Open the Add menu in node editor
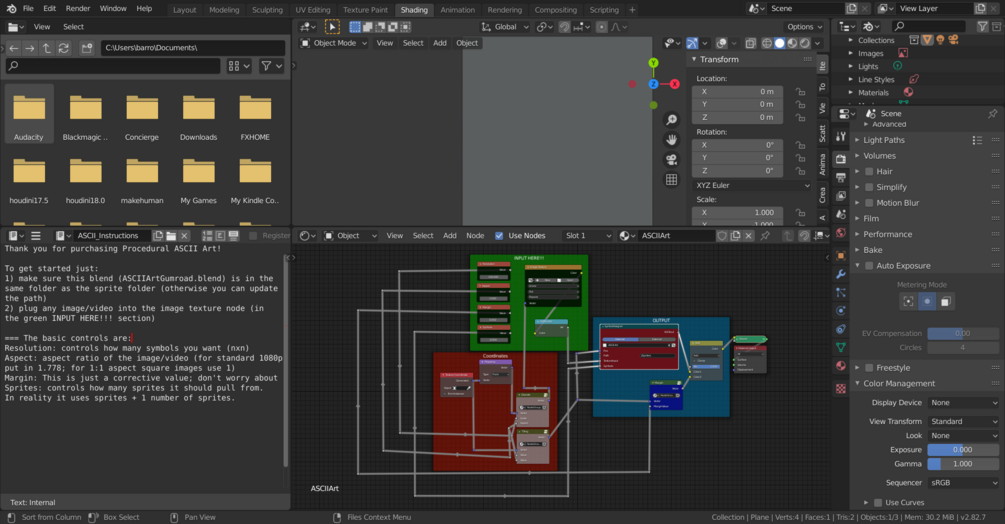The height and width of the screenshot is (524, 1005). 450,236
